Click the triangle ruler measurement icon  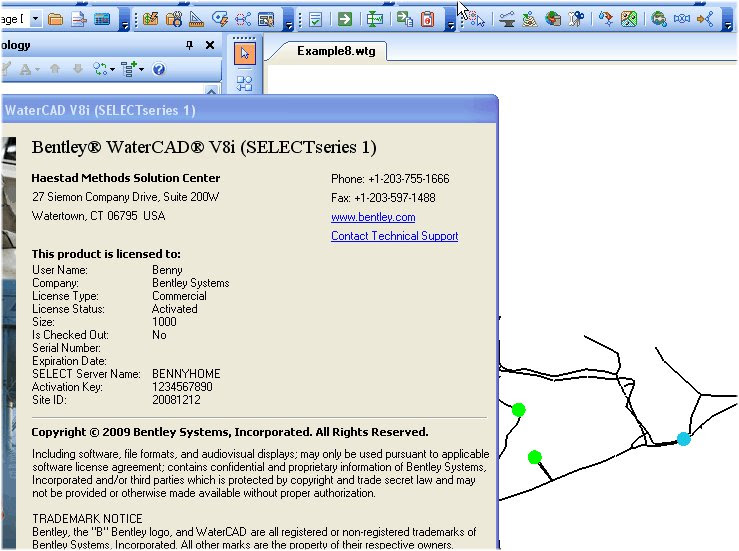click(x=197, y=19)
